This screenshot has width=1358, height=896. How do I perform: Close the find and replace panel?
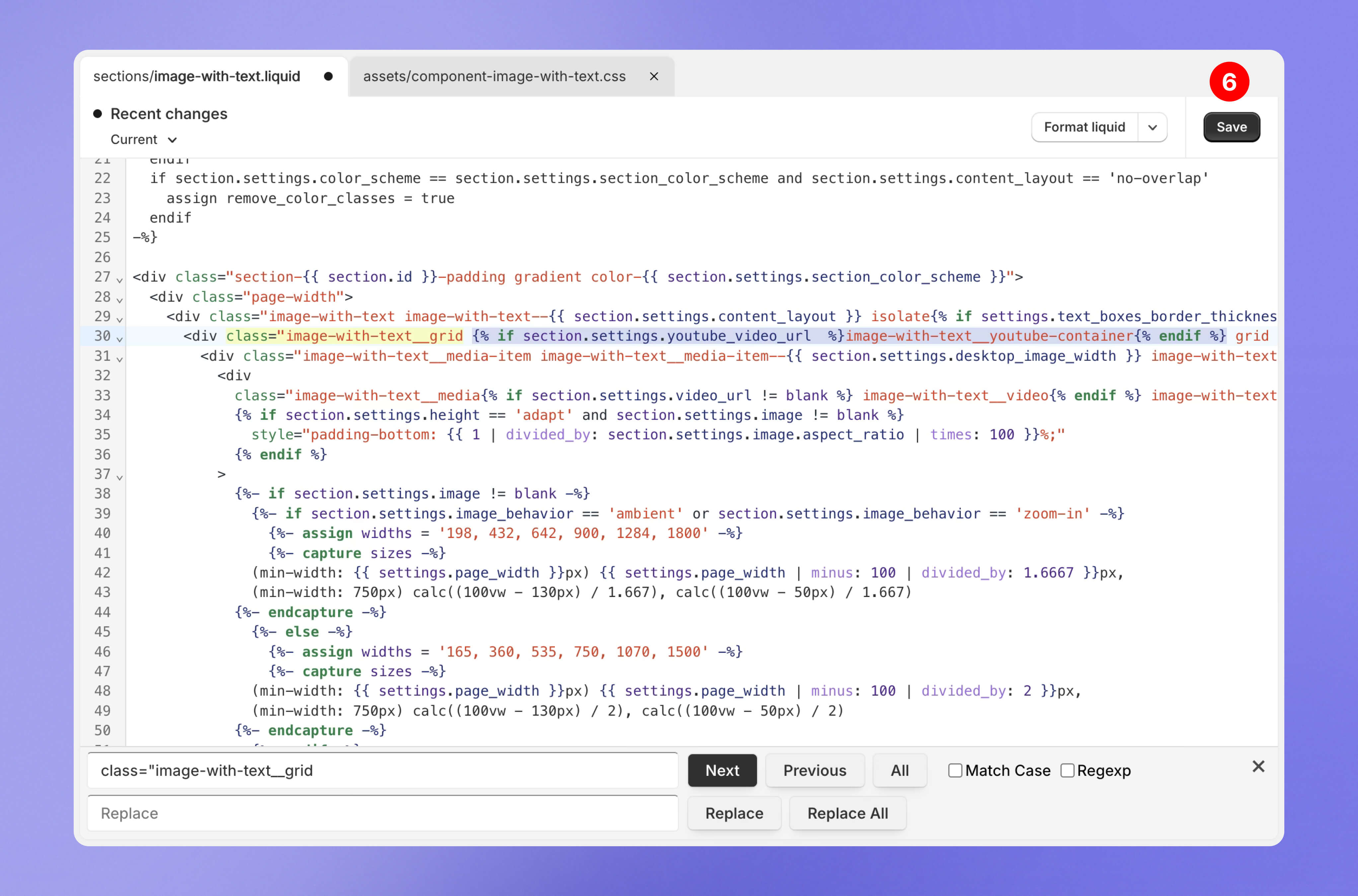click(x=1258, y=766)
